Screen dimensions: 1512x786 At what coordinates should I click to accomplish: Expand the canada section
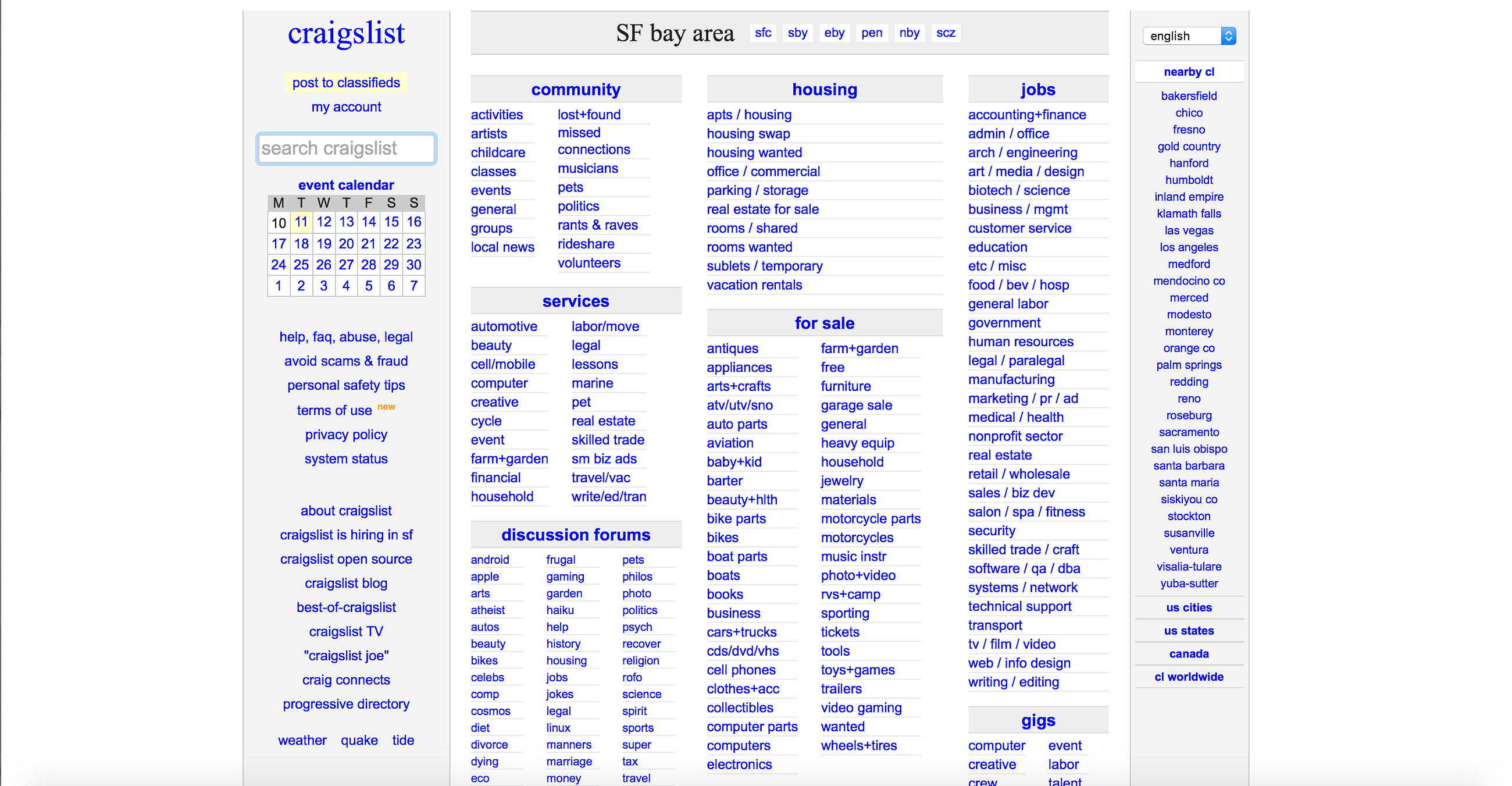[x=1189, y=653]
